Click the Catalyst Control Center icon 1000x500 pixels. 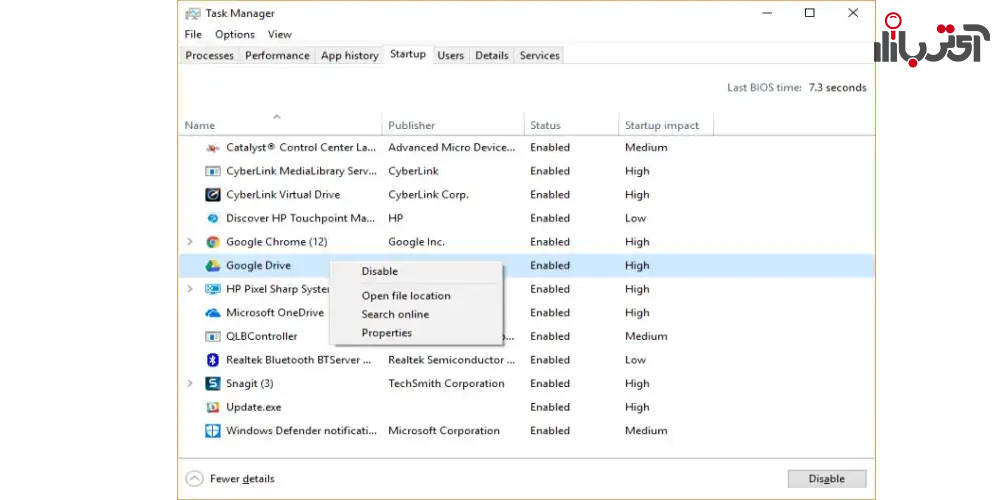[x=212, y=148]
